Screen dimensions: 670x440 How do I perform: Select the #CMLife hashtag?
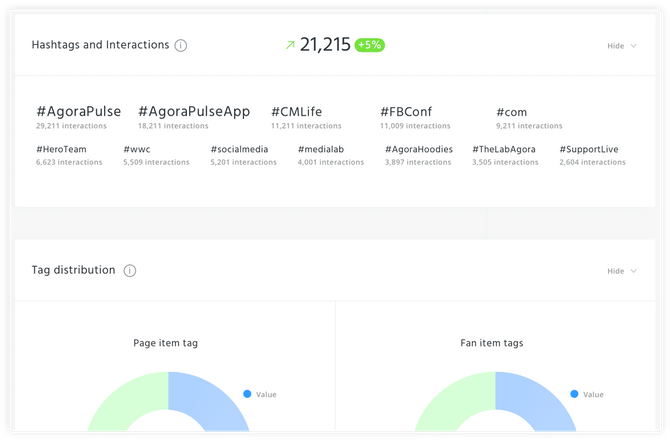tap(296, 112)
